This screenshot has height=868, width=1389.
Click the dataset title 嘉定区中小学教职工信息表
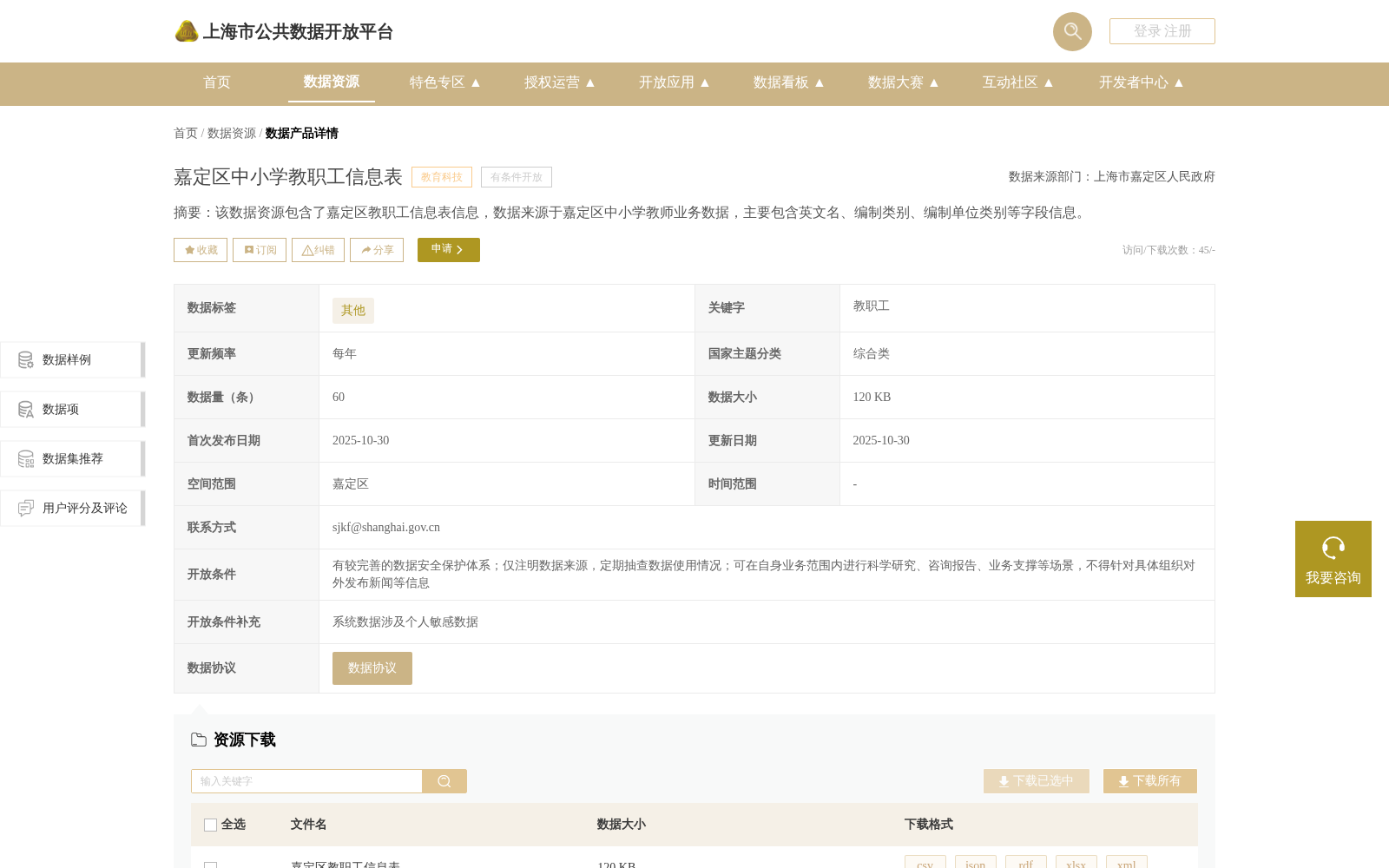pos(288,177)
